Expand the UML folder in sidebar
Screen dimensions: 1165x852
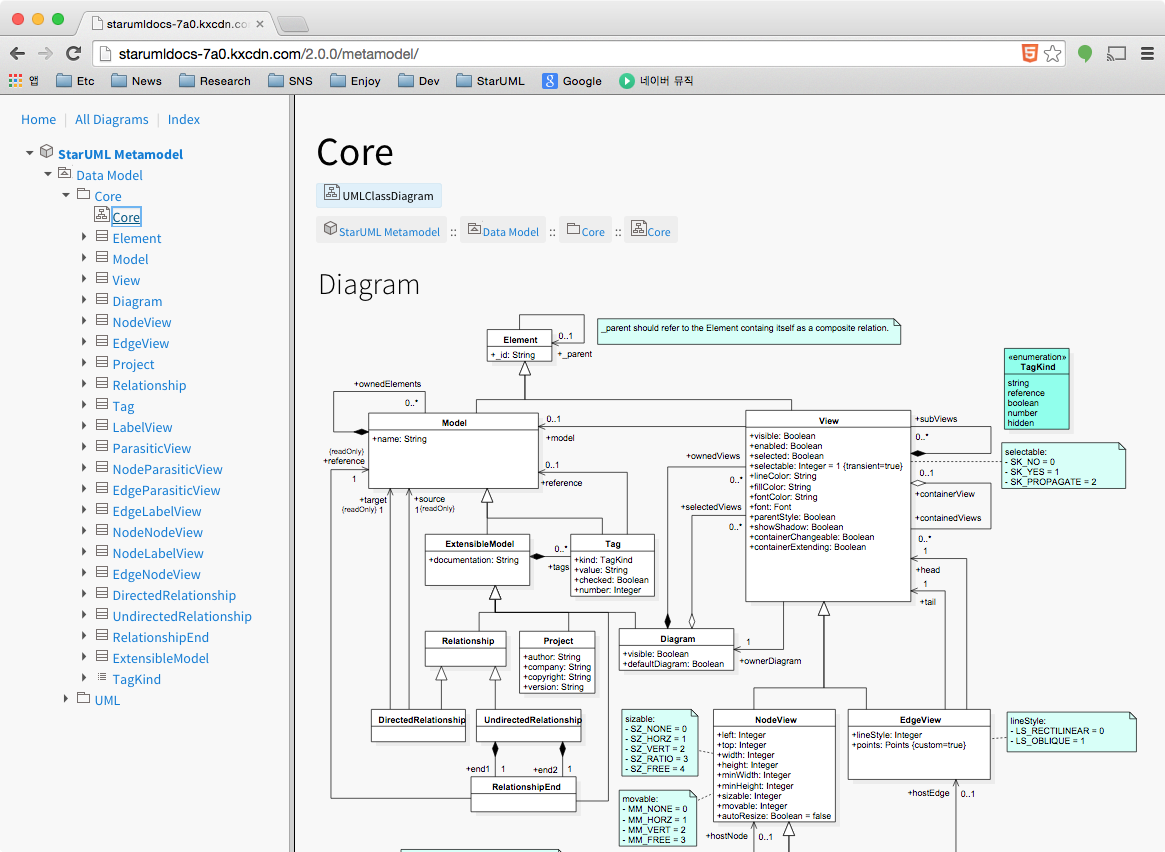pos(65,700)
